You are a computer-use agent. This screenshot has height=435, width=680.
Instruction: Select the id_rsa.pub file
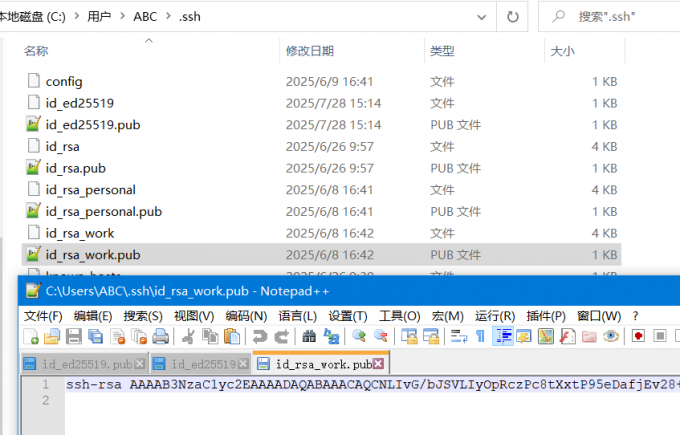click(321, 168)
